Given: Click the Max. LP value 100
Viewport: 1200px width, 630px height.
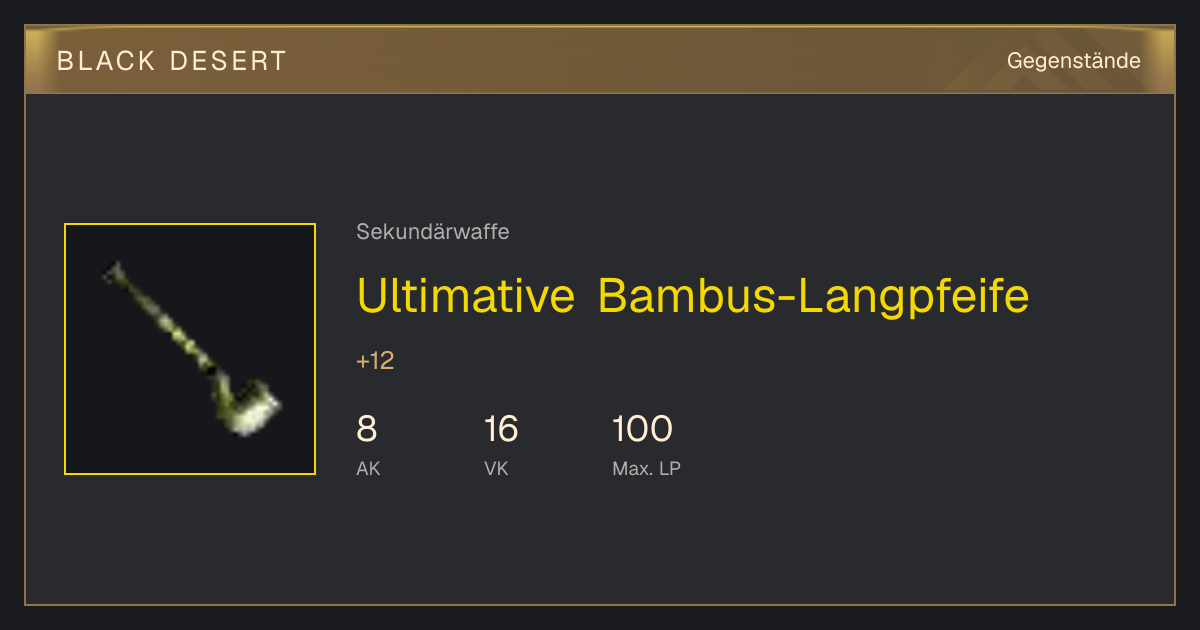Looking at the screenshot, I should tap(642, 429).
